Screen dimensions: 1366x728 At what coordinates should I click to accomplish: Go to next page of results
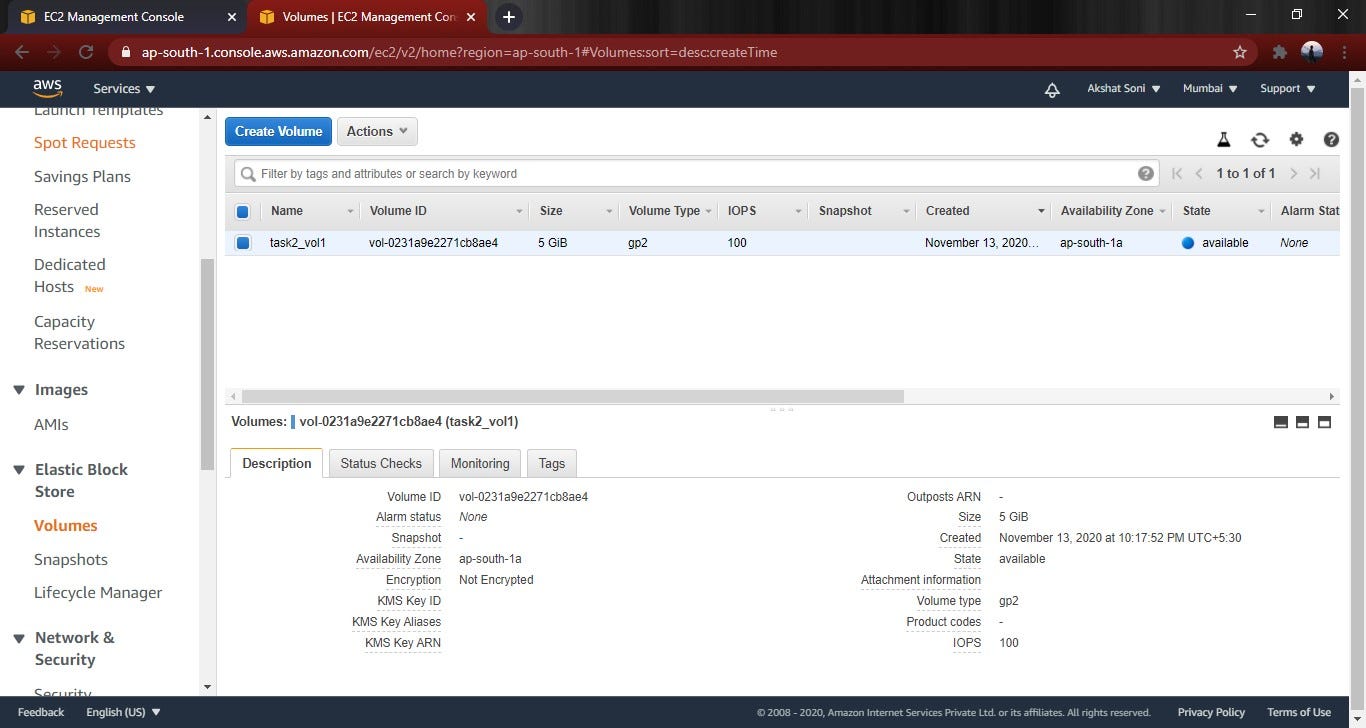(1293, 173)
